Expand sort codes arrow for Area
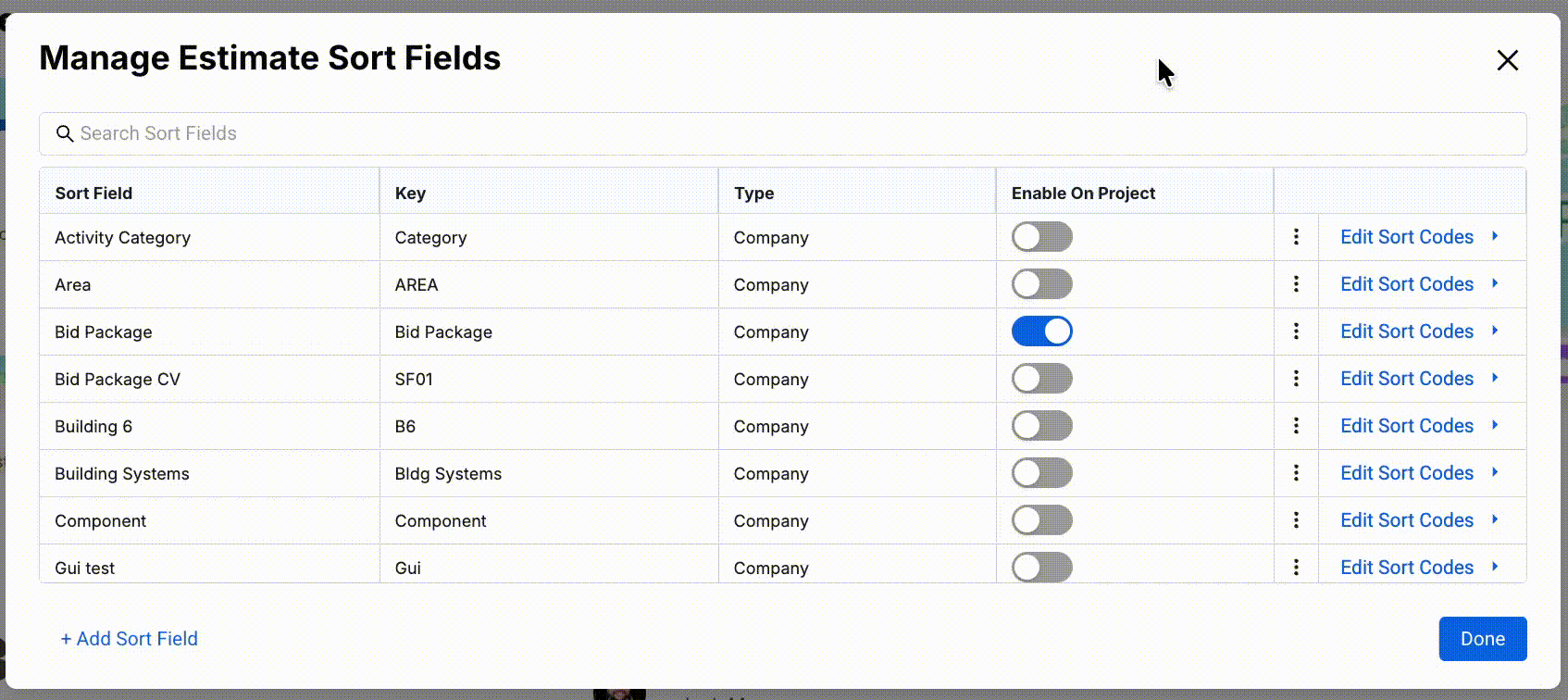 point(1495,284)
